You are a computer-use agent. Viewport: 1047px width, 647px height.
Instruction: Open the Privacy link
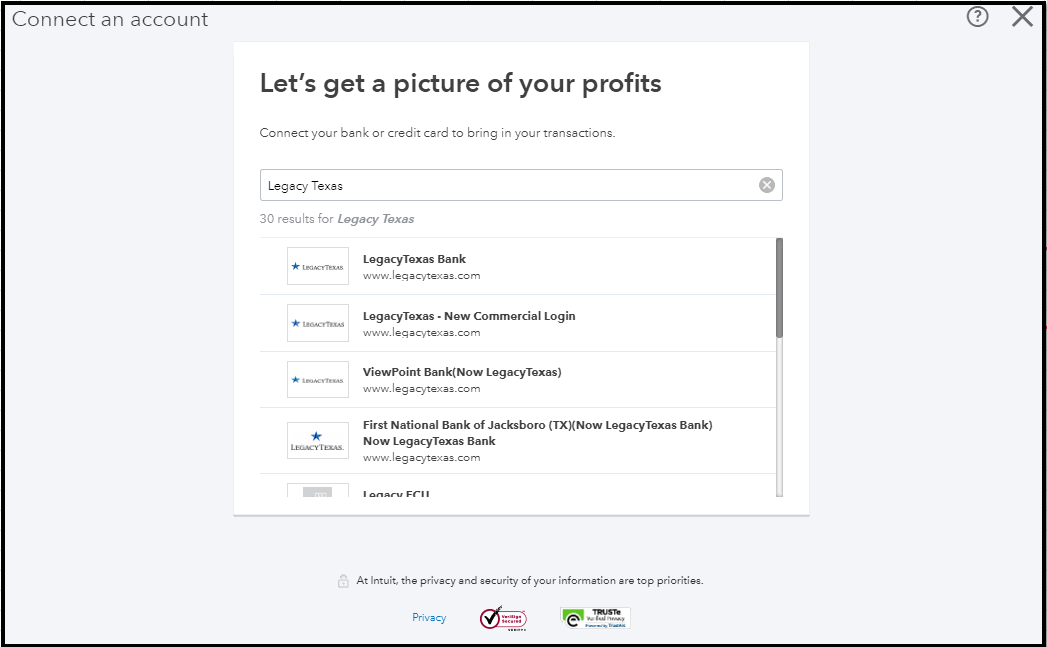point(429,618)
